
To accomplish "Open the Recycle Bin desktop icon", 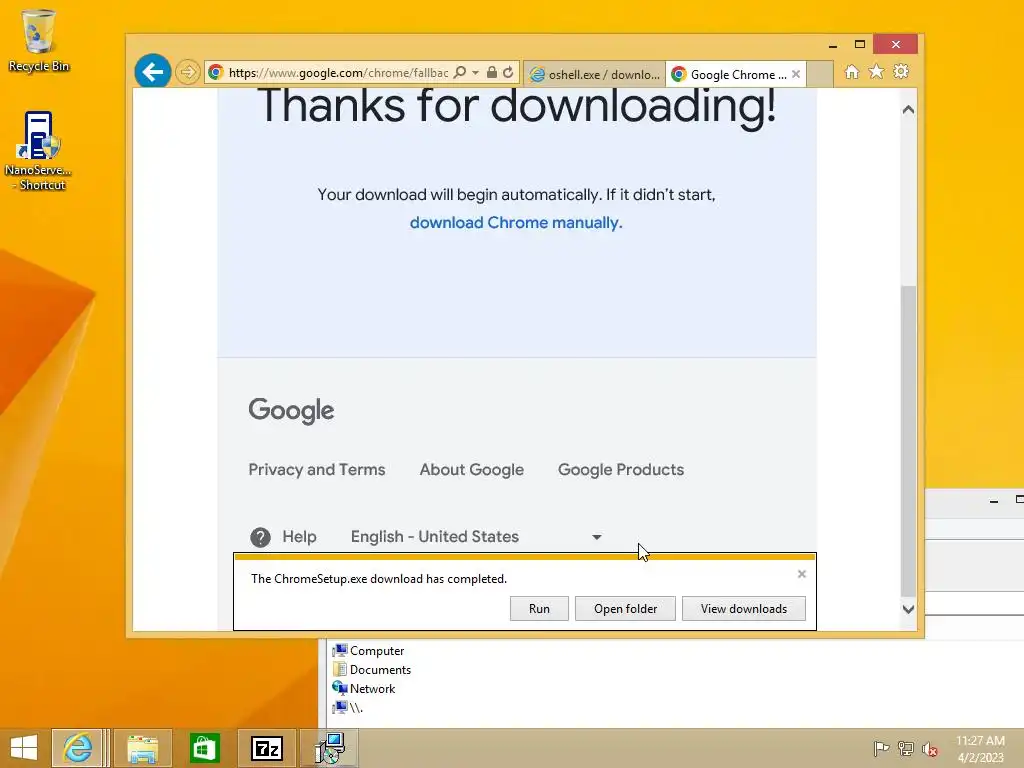I will [x=39, y=40].
